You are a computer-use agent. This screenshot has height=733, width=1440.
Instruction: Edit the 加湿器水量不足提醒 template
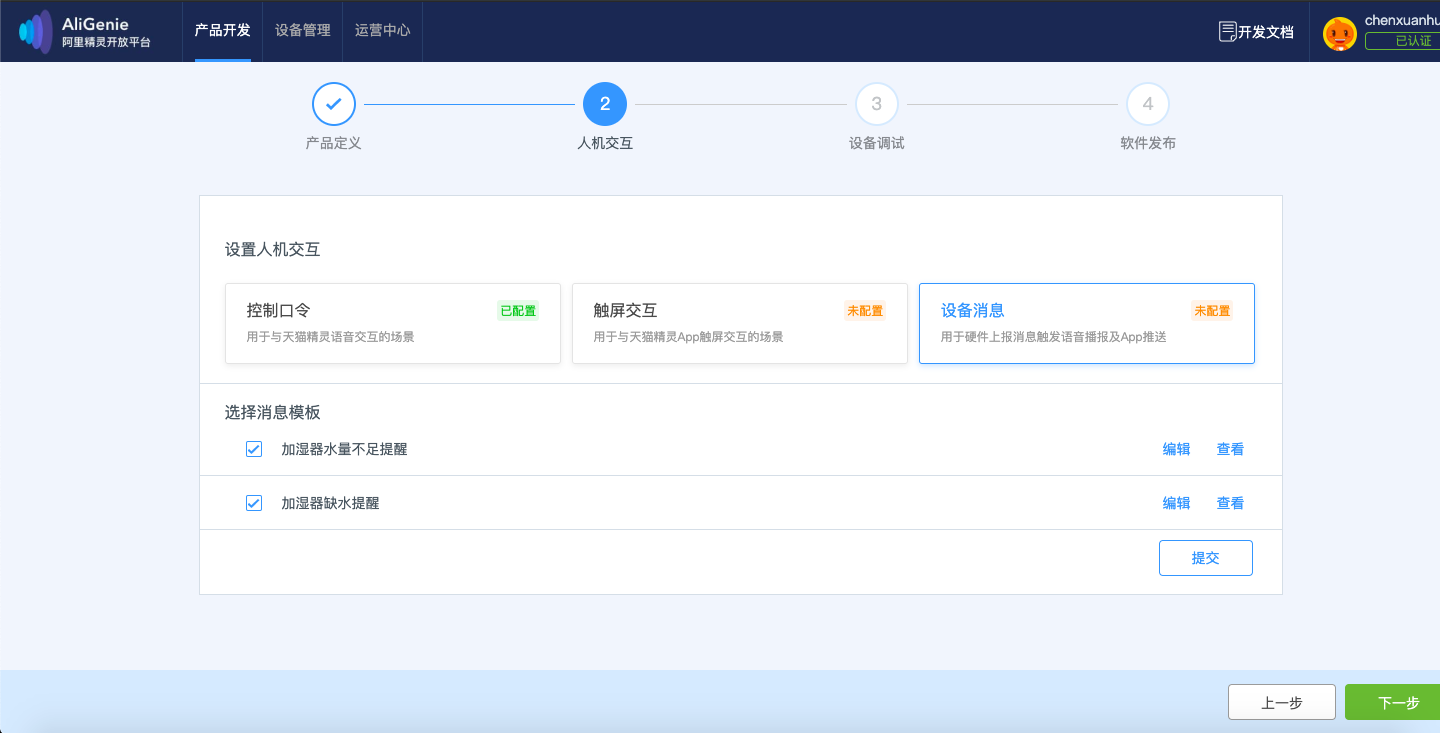(x=1177, y=450)
